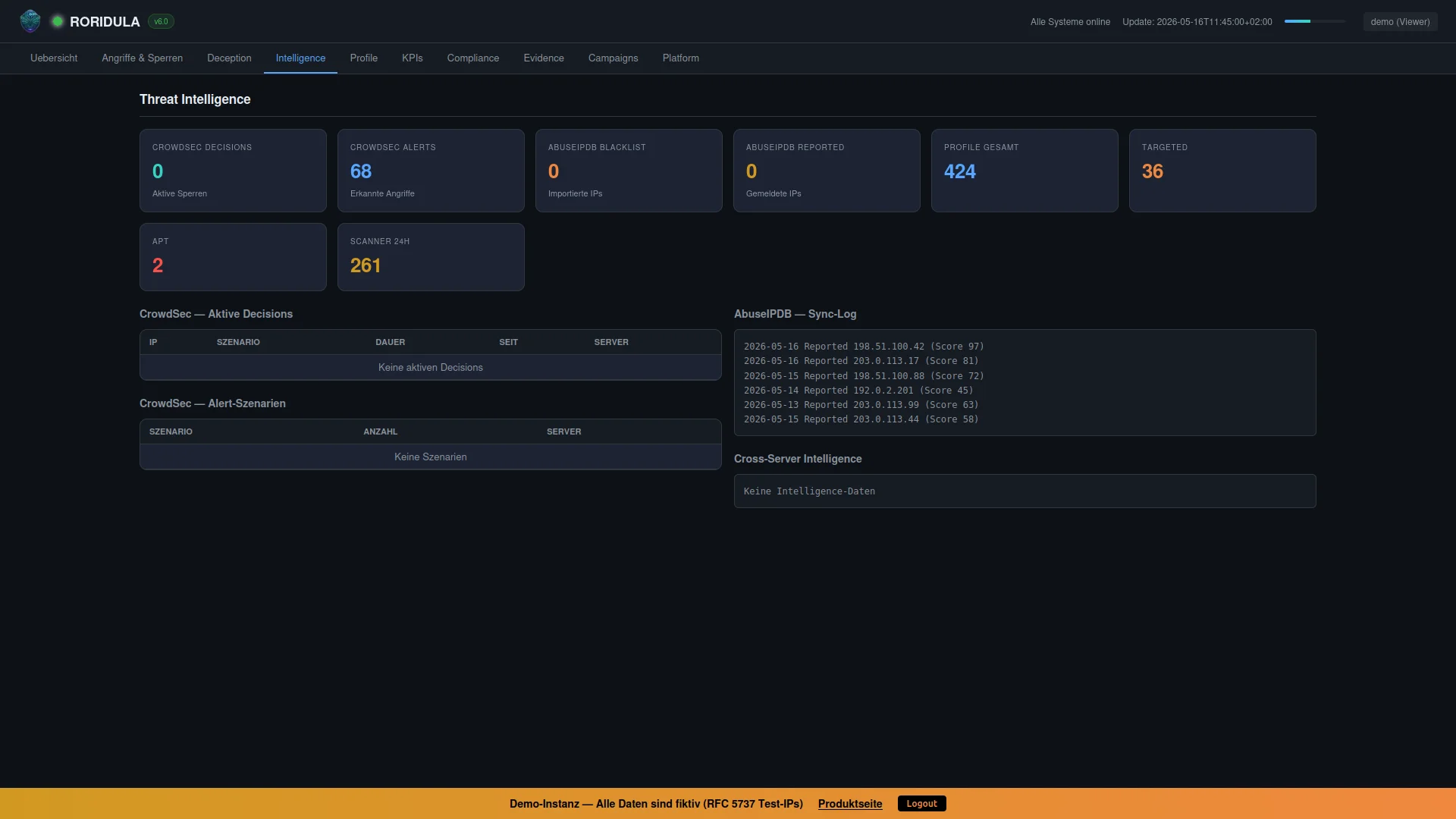Viewport: 1456px width, 819px height.
Task: Click the IP column header
Action: pyautogui.click(x=153, y=342)
